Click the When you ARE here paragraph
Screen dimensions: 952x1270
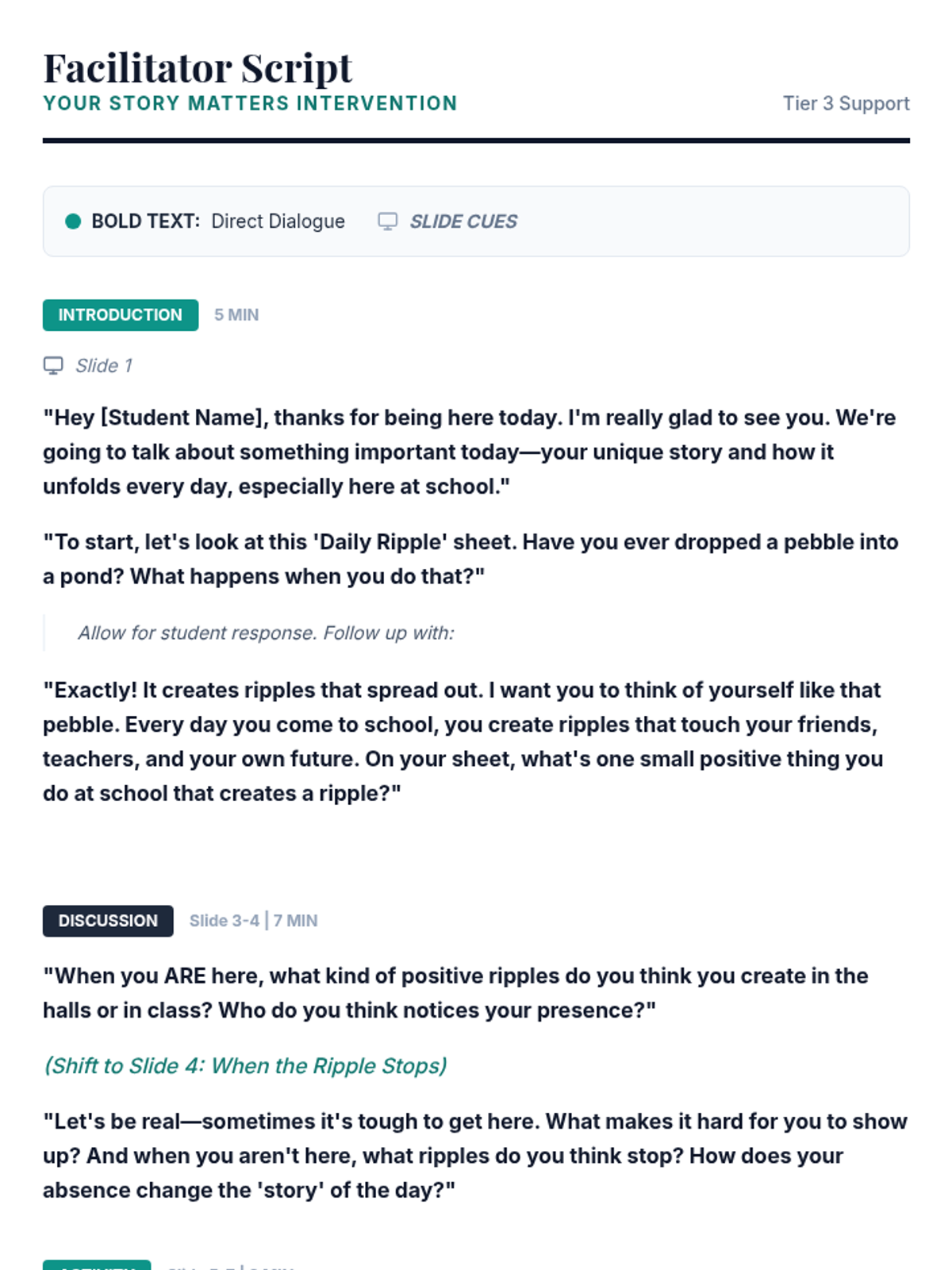pyautogui.click(x=455, y=993)
